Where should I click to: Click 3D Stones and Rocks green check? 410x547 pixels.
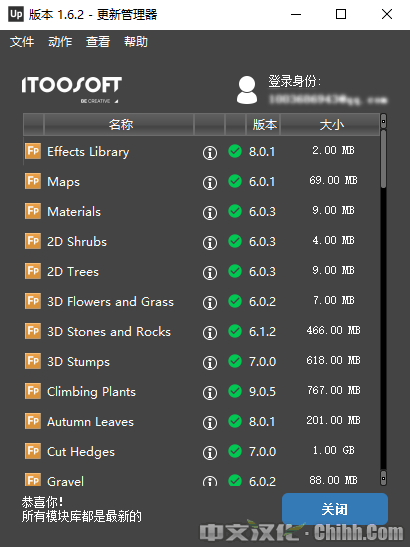235,331
